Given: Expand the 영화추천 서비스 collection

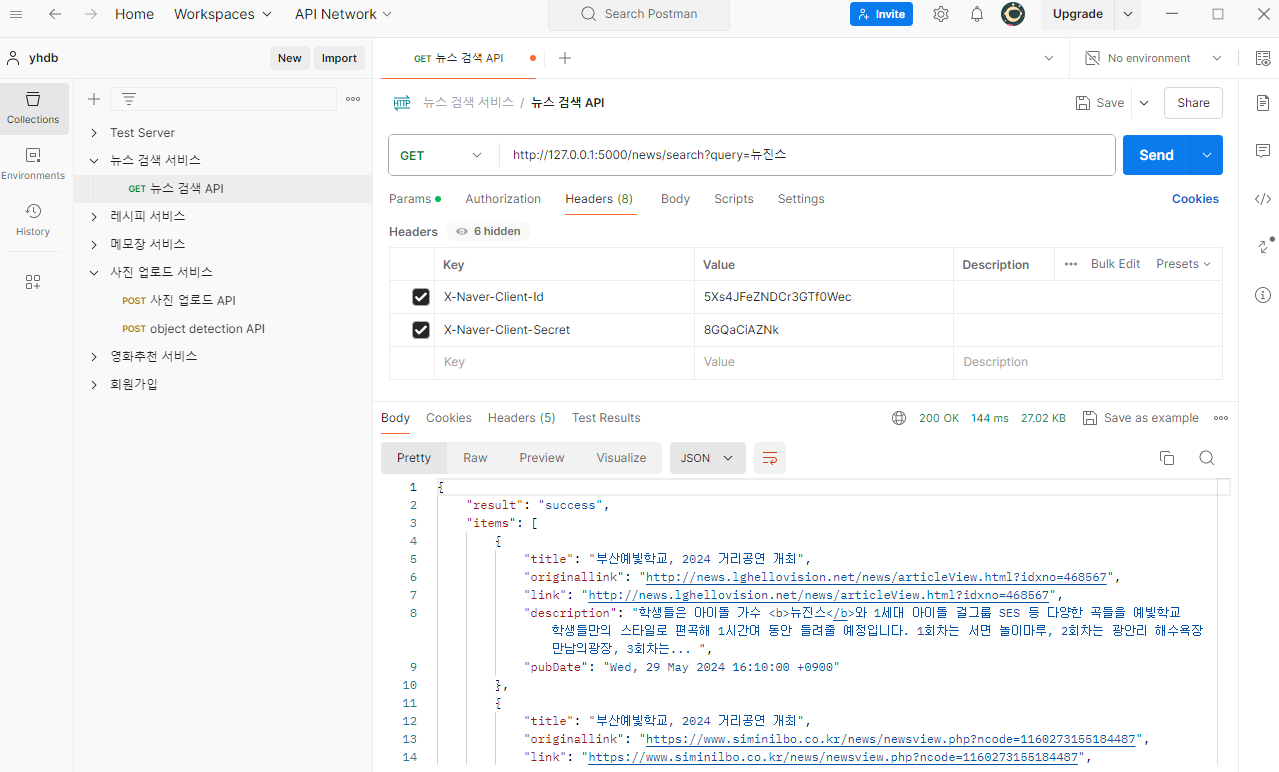Looking at the screenshot, I should 94,357.
